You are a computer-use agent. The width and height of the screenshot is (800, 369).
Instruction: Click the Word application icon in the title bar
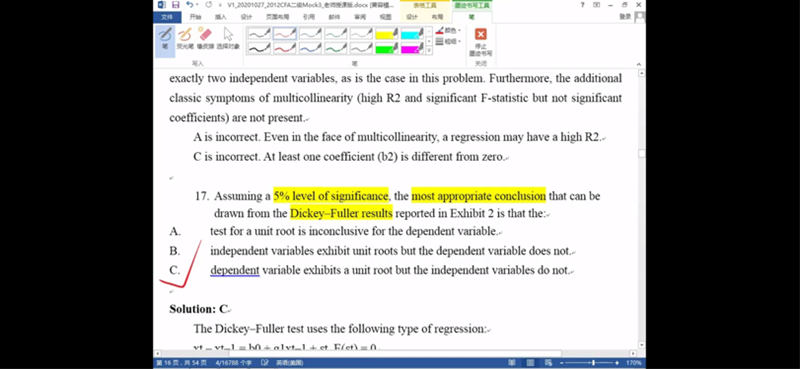[161, 5]
